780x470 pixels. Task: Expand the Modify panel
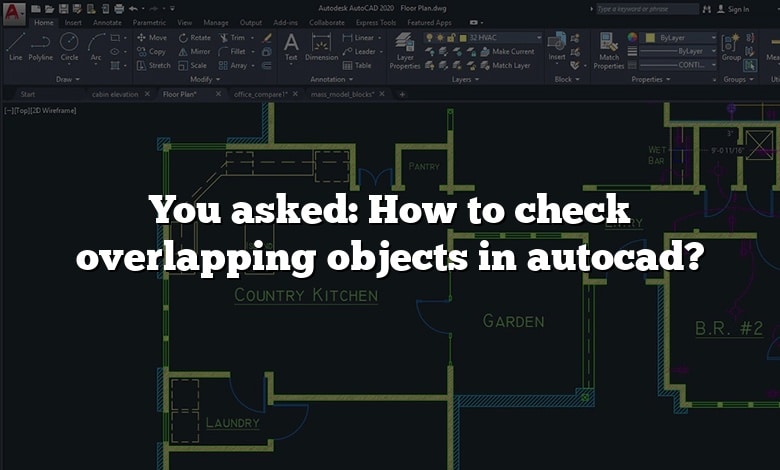point(204,79)
